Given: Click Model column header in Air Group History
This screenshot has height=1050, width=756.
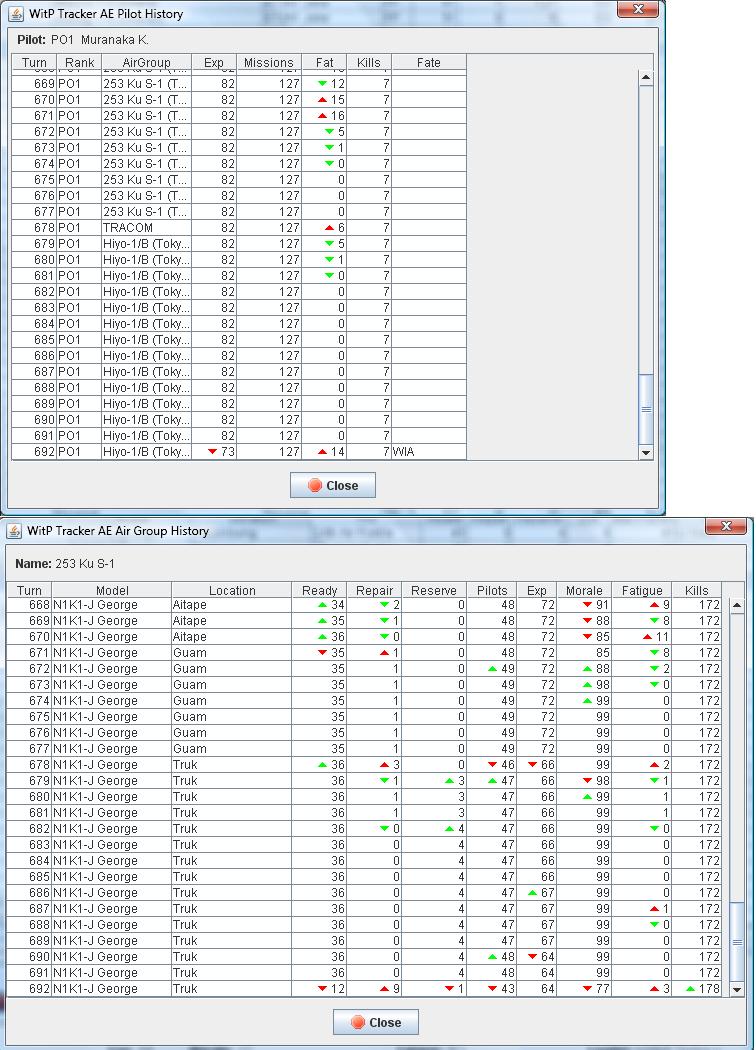Looking at the screenshot, I should 112,590.
